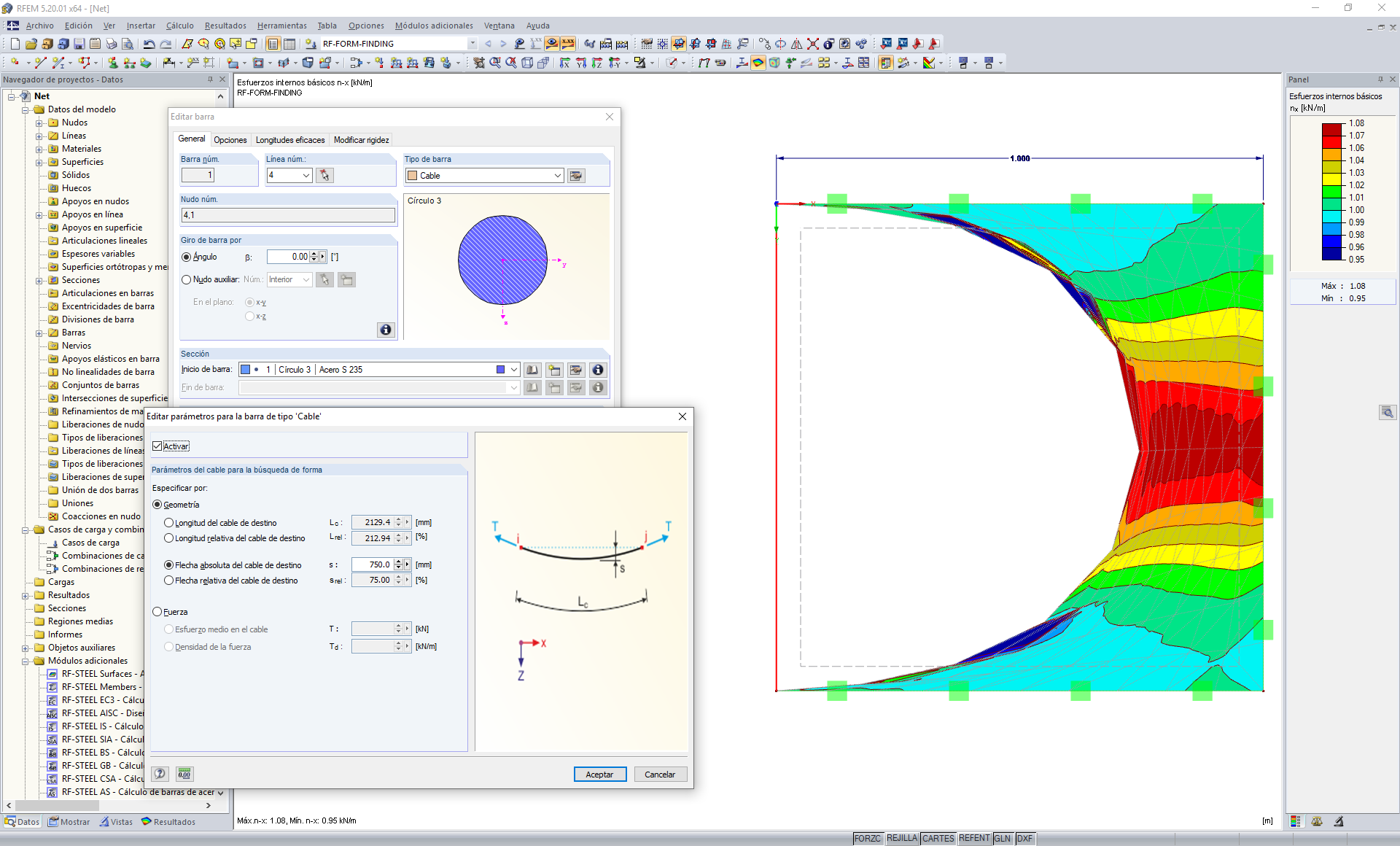Click the New document toolbar icon

point(15,44)
